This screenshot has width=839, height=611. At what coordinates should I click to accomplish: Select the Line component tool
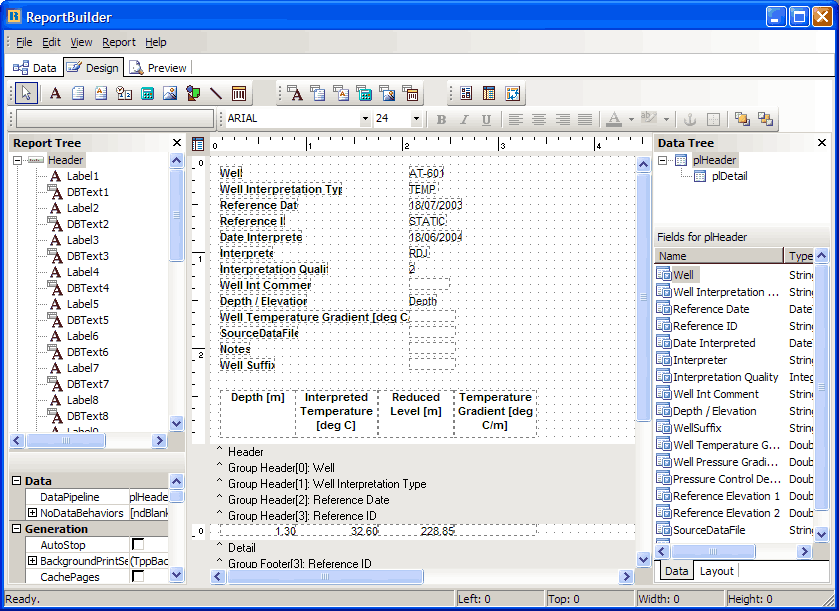tap(216, 93)
